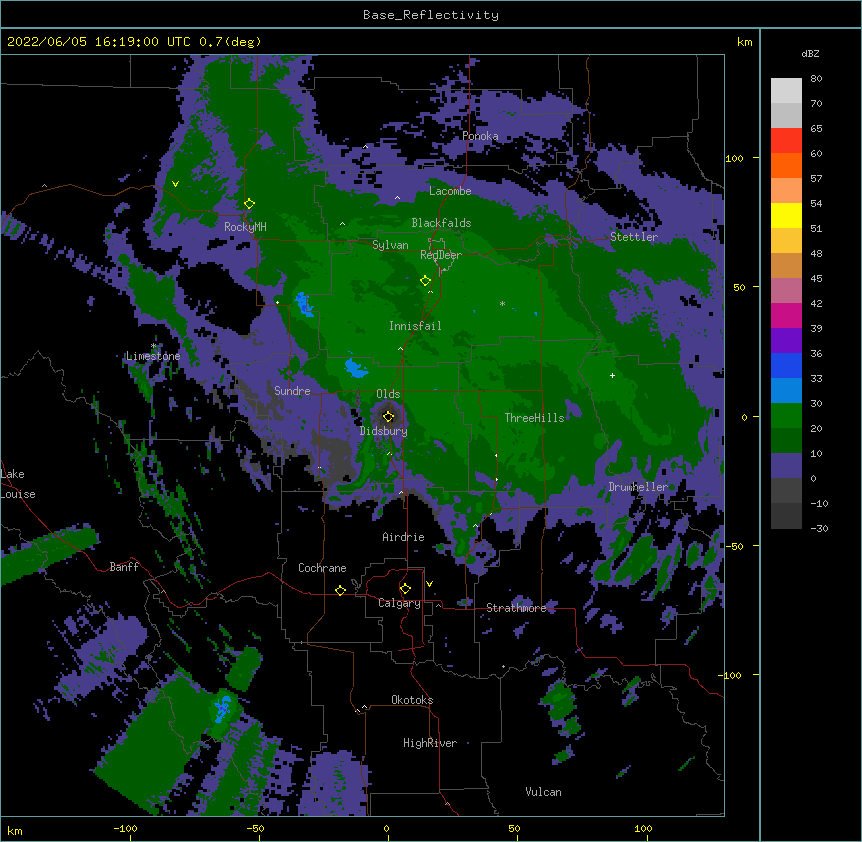
Task: Click the Stettler city label
Action: tap(634, 237)
